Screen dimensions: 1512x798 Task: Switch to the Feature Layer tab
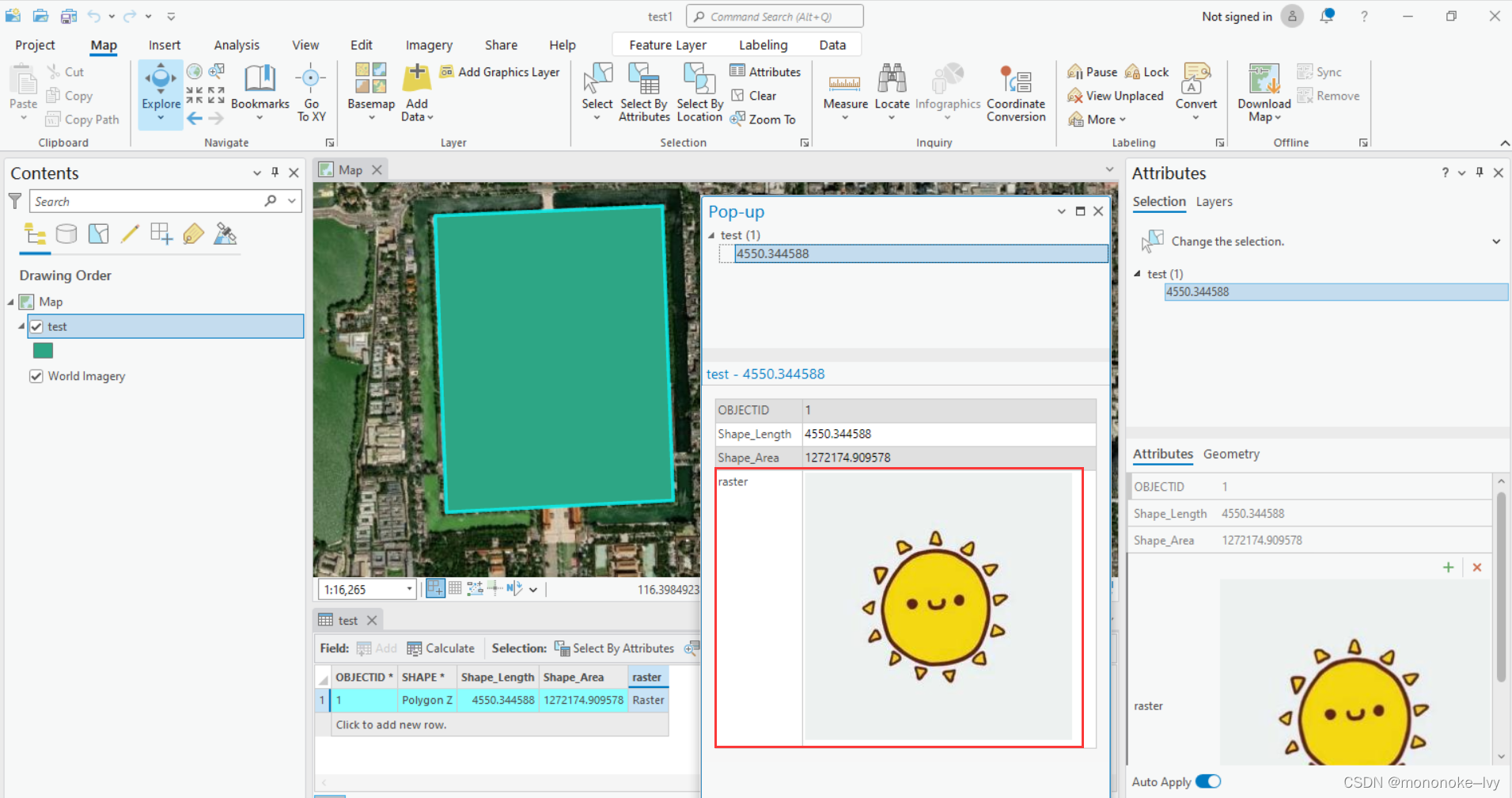pos(668,45)
